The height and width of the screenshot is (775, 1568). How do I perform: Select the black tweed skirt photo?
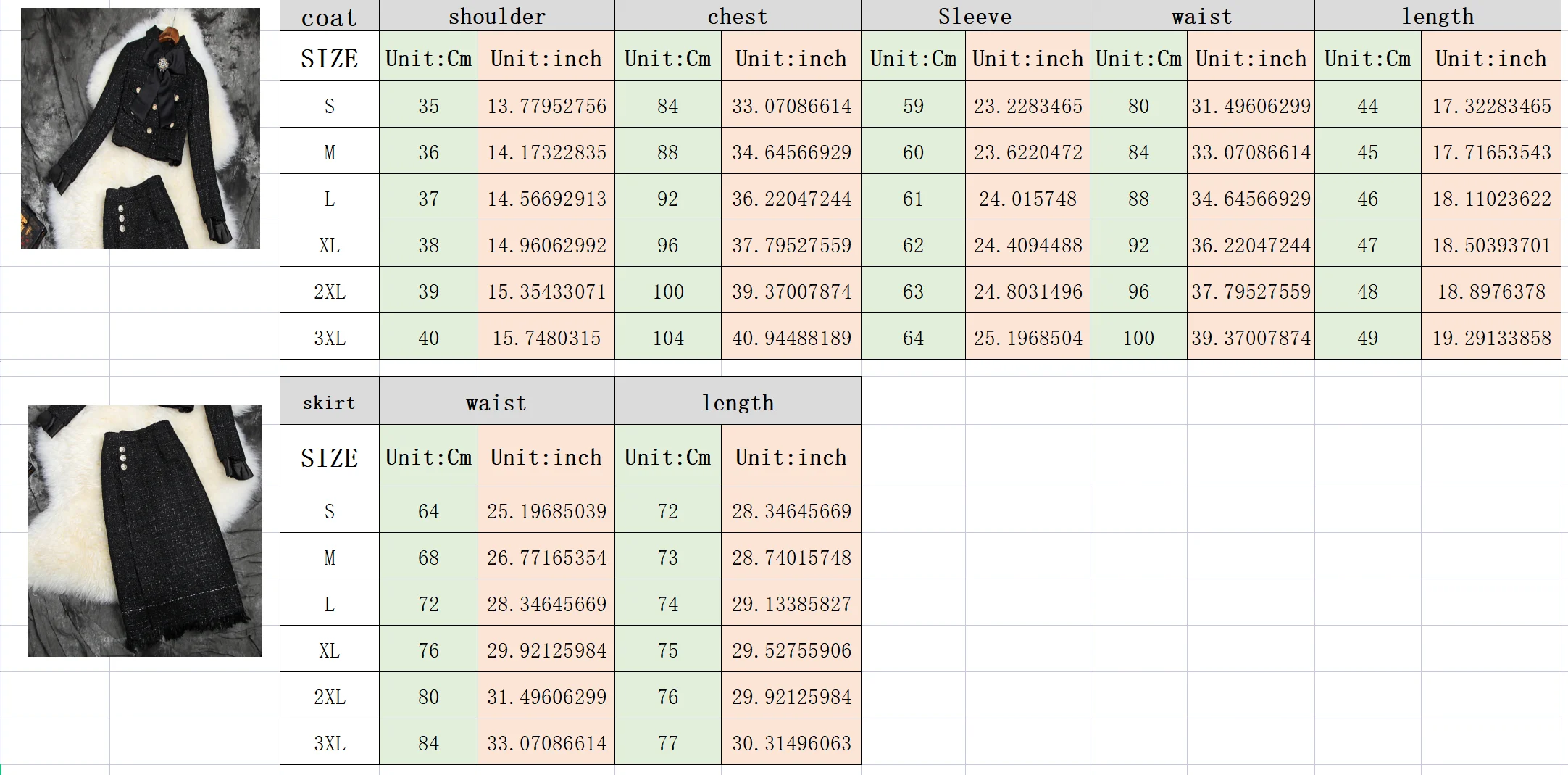coord(145,531)
